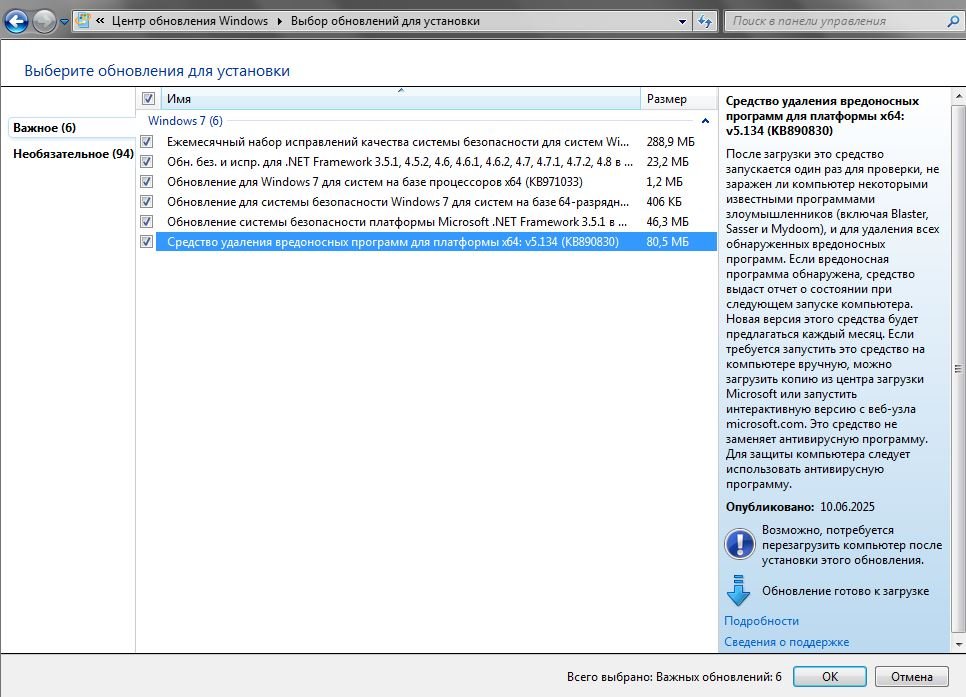This screenshot has height=697, width=966.
Task: Open 'Центр обновления Windows' breadcrumb
Action: 190,21
